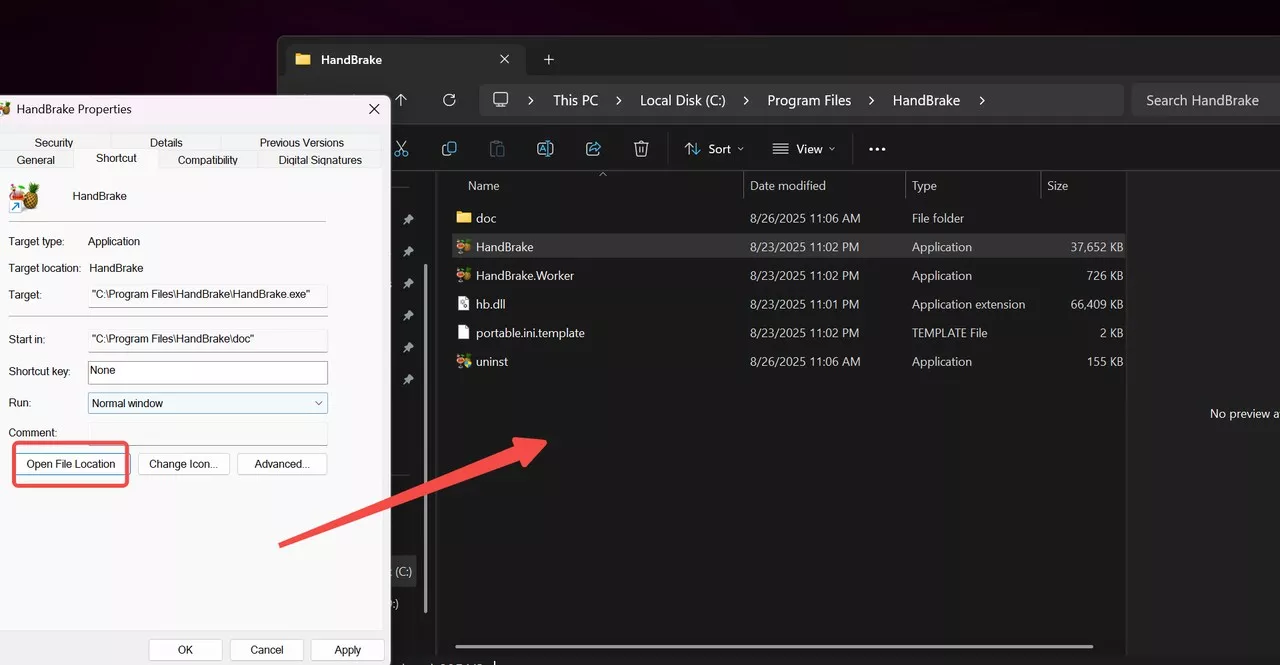Open the View dropdown
Screen dimensions: 1280x665
804,148
